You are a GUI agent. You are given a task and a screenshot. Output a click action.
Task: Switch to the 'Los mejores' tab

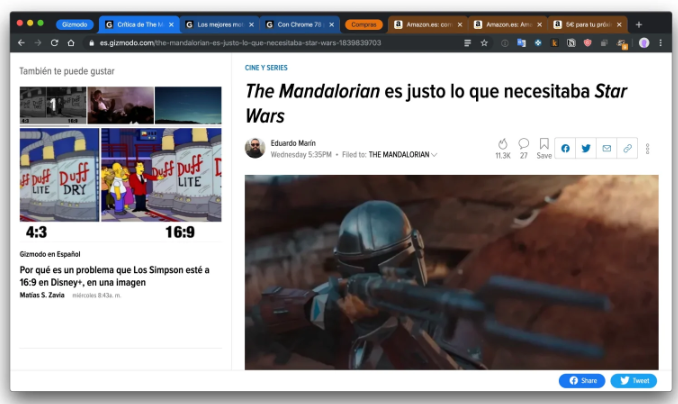click(x=218, y=24)
